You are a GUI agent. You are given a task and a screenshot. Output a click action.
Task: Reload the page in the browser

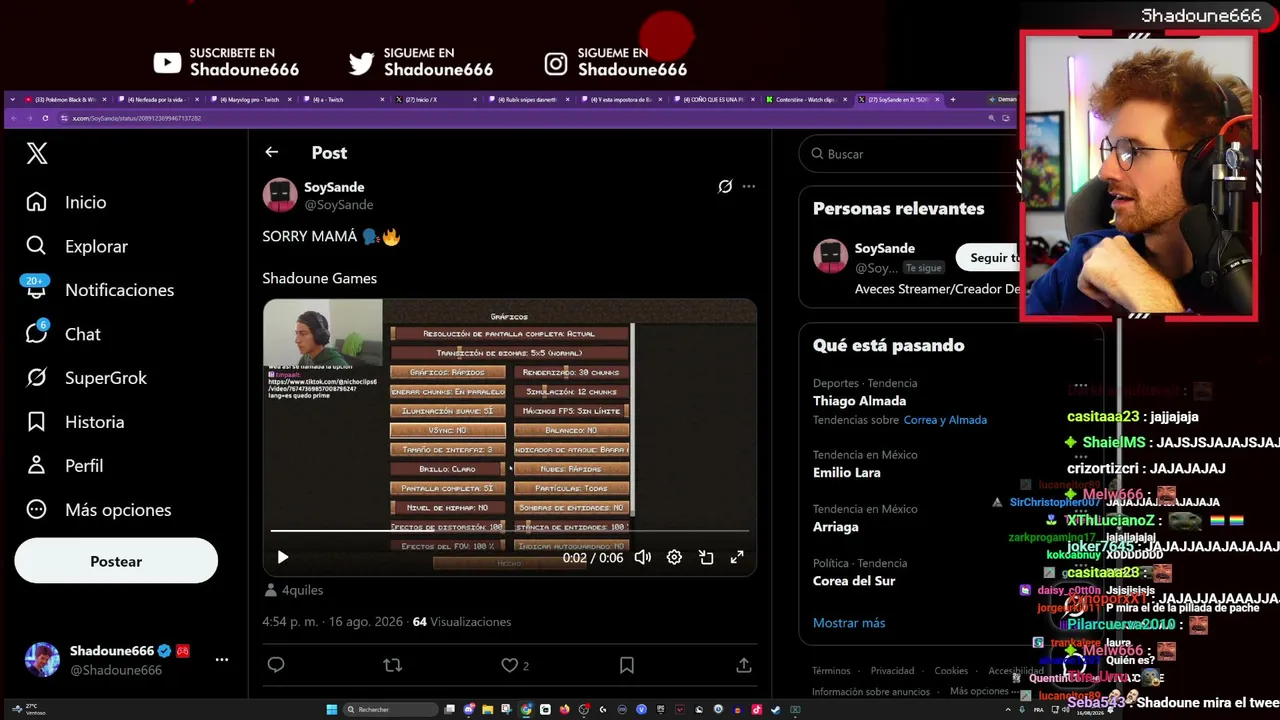coord(45,118)
